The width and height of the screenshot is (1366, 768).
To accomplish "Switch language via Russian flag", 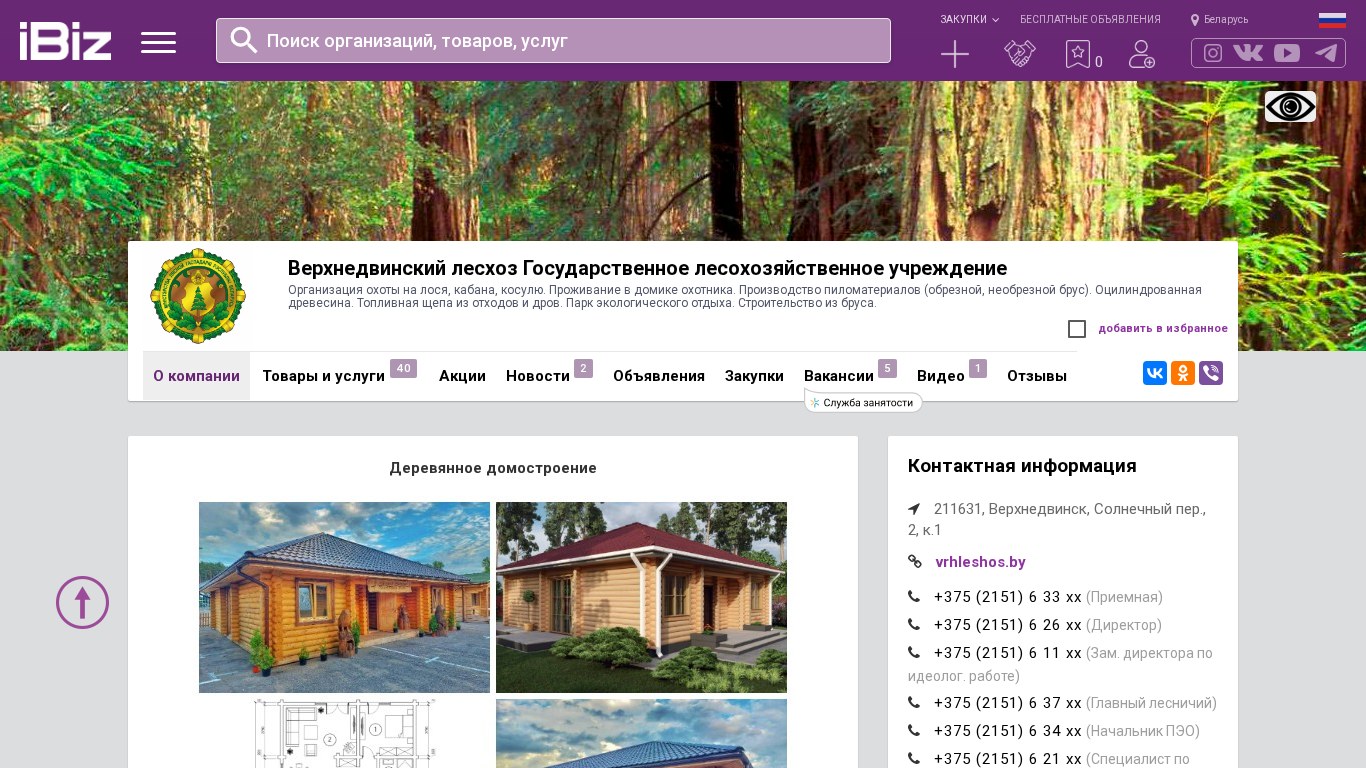I will (x=1332, y=20).
